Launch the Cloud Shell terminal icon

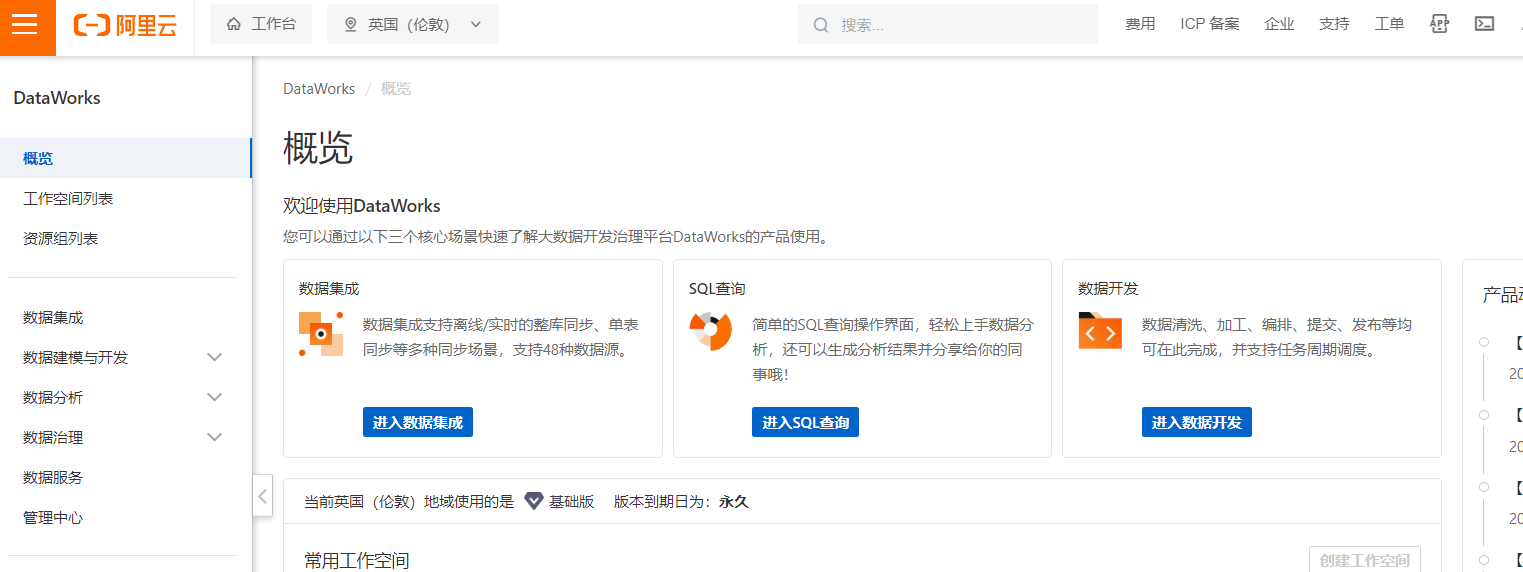click(1484, 24)
